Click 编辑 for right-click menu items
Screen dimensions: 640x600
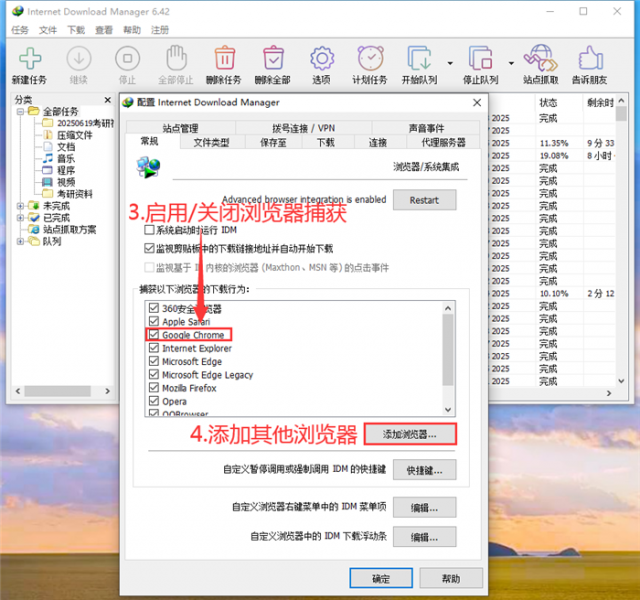point(424,508)
